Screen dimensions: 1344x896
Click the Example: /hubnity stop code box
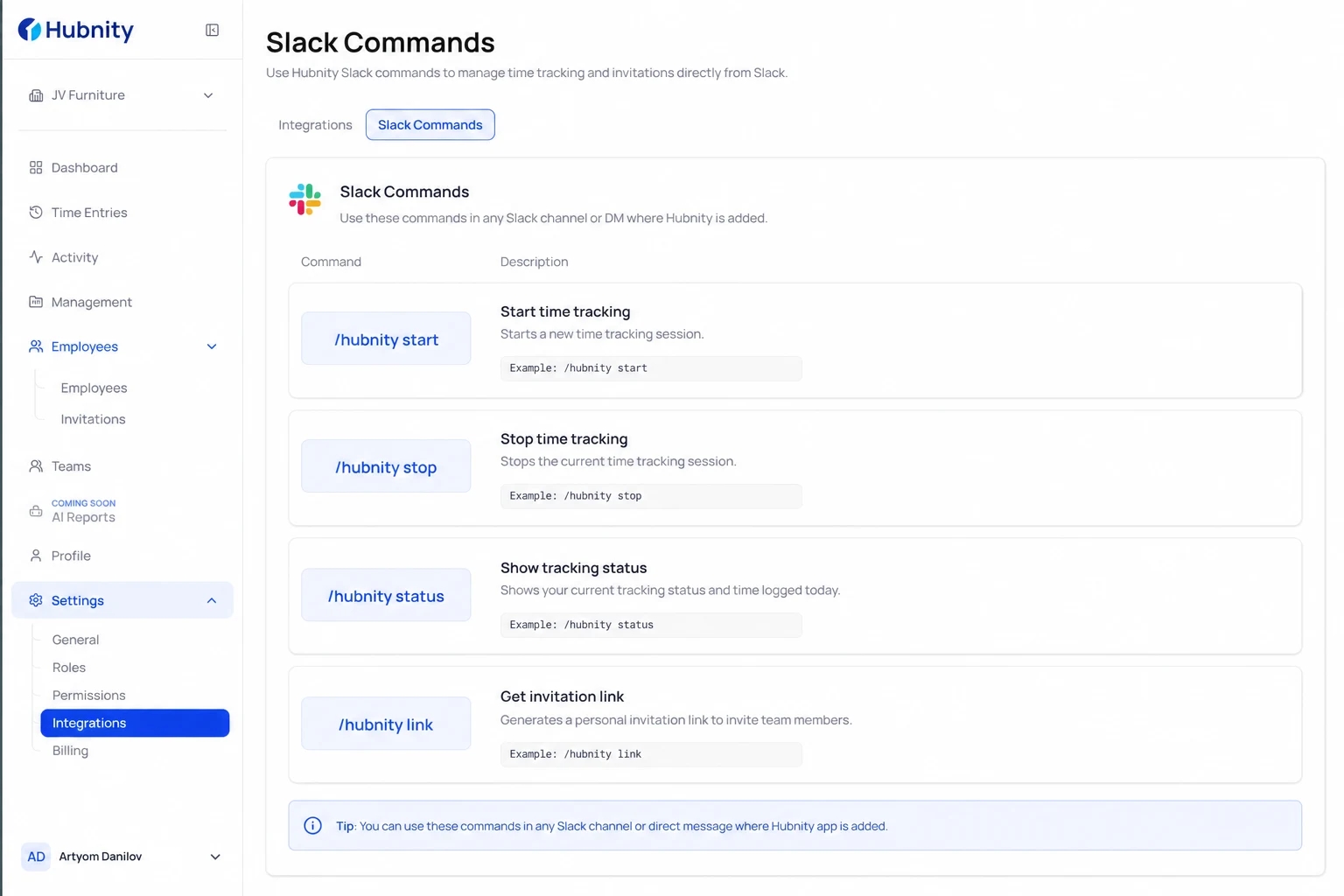[x=651, y=496]
